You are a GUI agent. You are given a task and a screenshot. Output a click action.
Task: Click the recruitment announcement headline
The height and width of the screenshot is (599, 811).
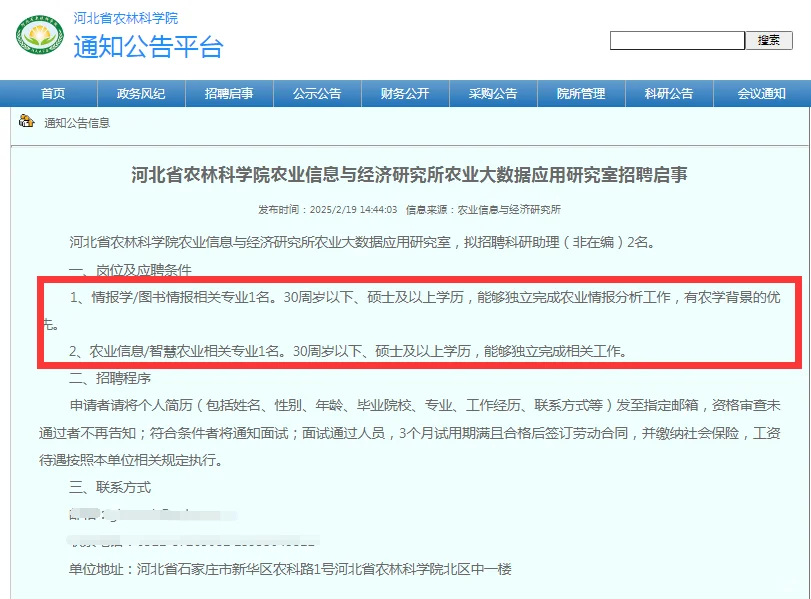click(x=409, y=175)
